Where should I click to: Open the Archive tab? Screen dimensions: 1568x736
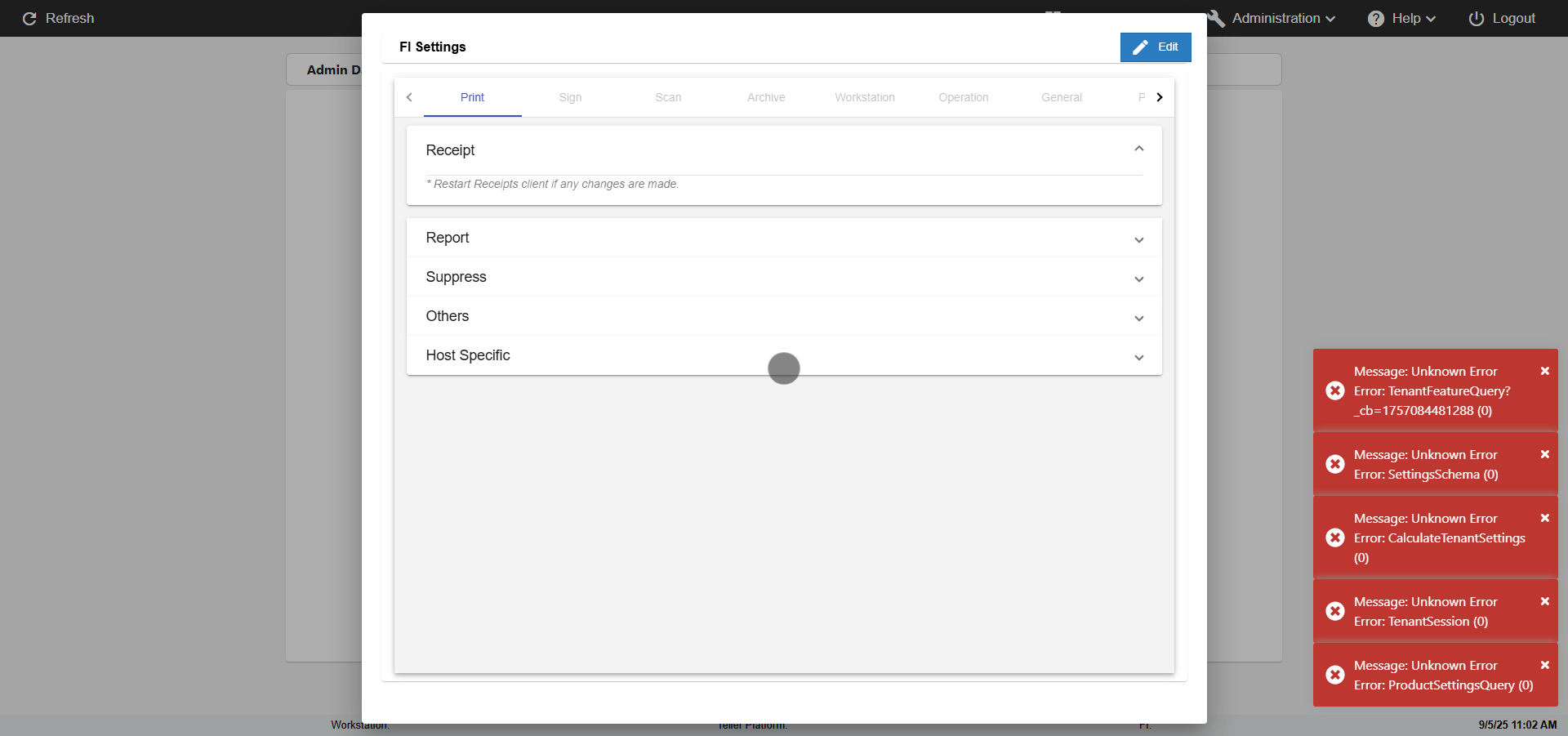(x=766, y=97)
